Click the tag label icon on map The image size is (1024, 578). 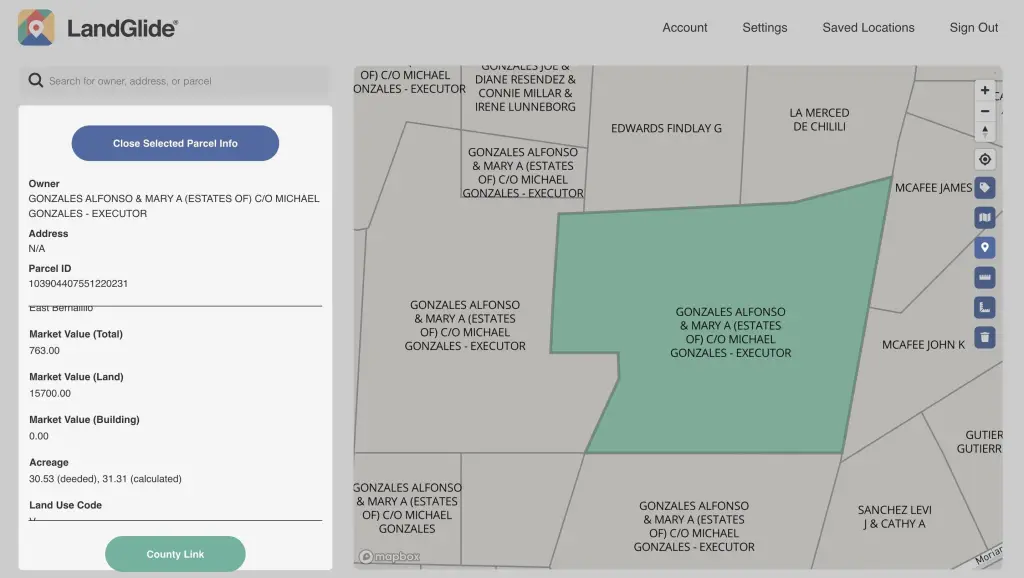(985, 188)
